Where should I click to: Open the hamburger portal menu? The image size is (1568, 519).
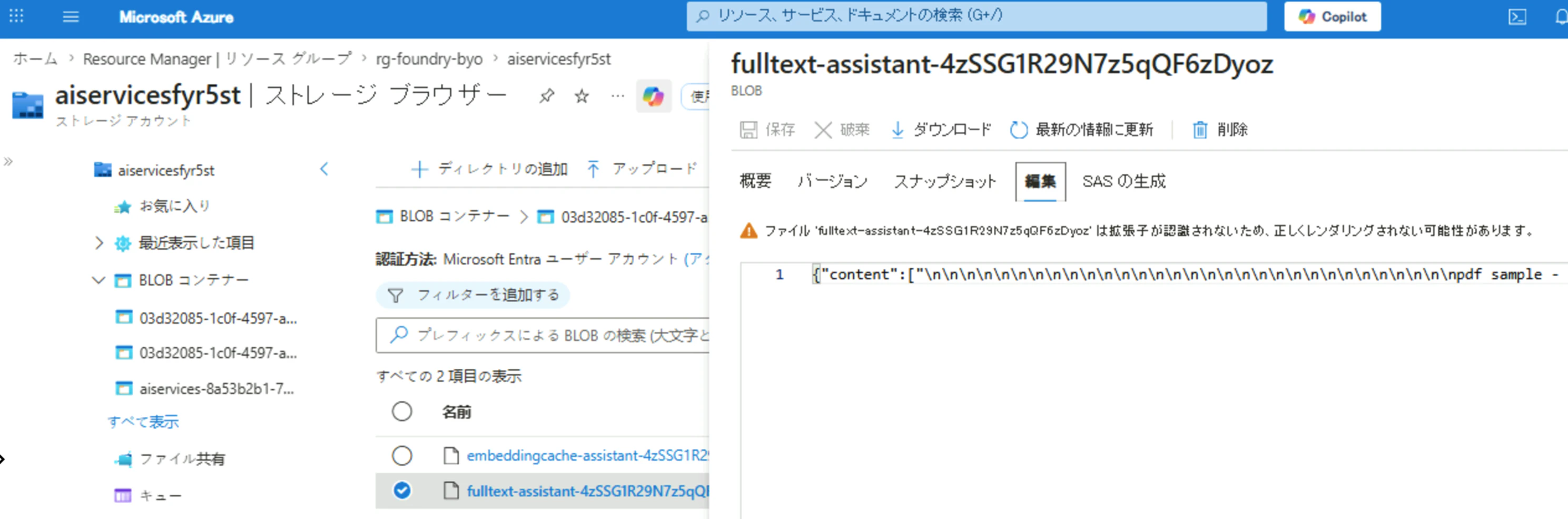pyautogui.click(x=71, y=16)
